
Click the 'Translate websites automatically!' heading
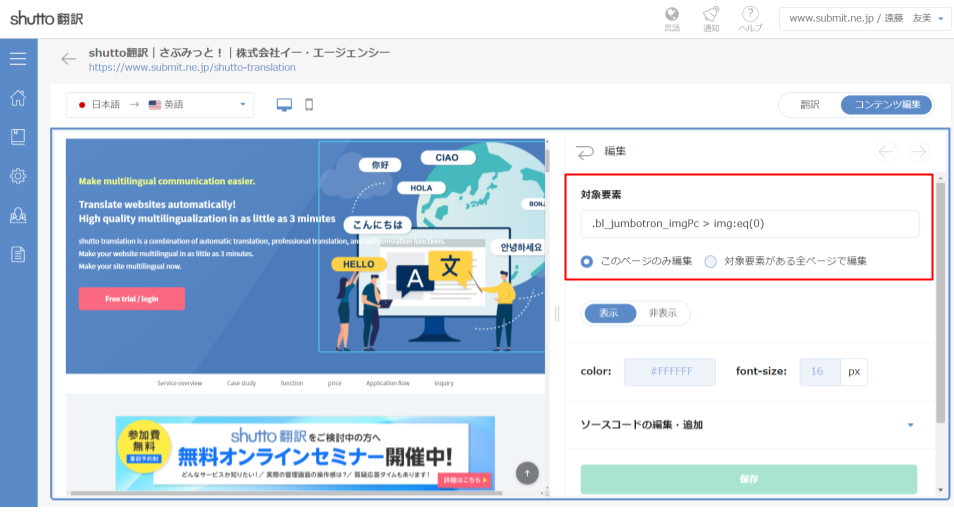tap(157, 204)
